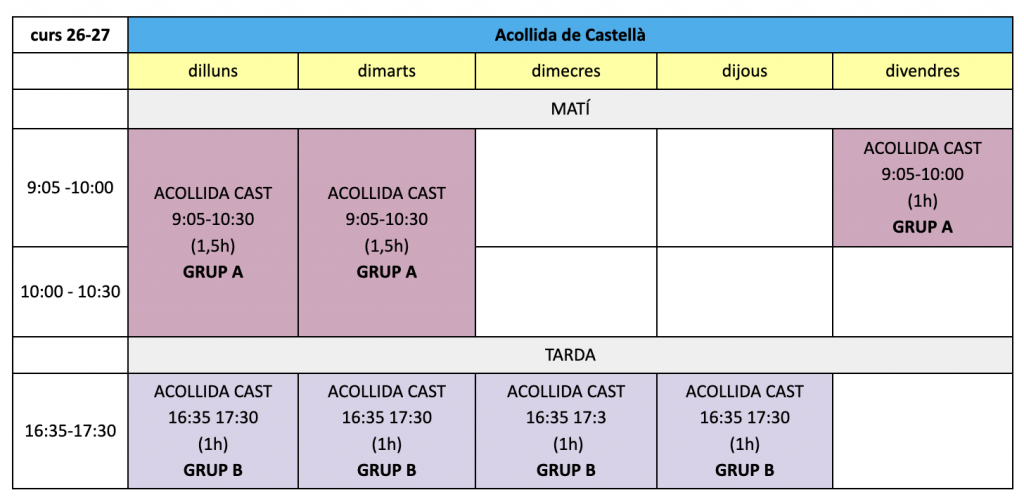Click Monday afternoon GRUP B cell

click(214, 431)
